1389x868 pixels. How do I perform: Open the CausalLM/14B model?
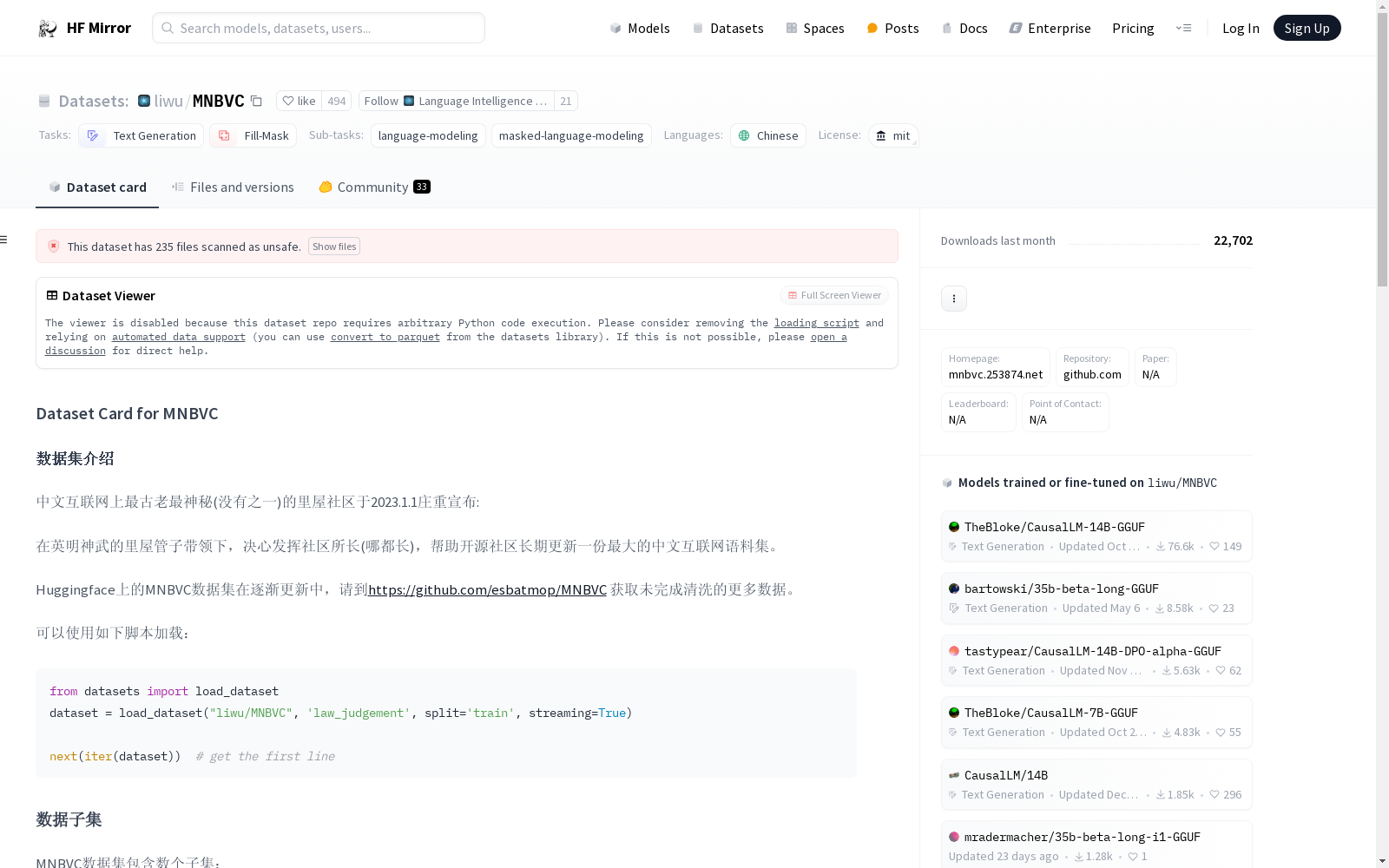pyautogui.click(x=1096, y=785)
